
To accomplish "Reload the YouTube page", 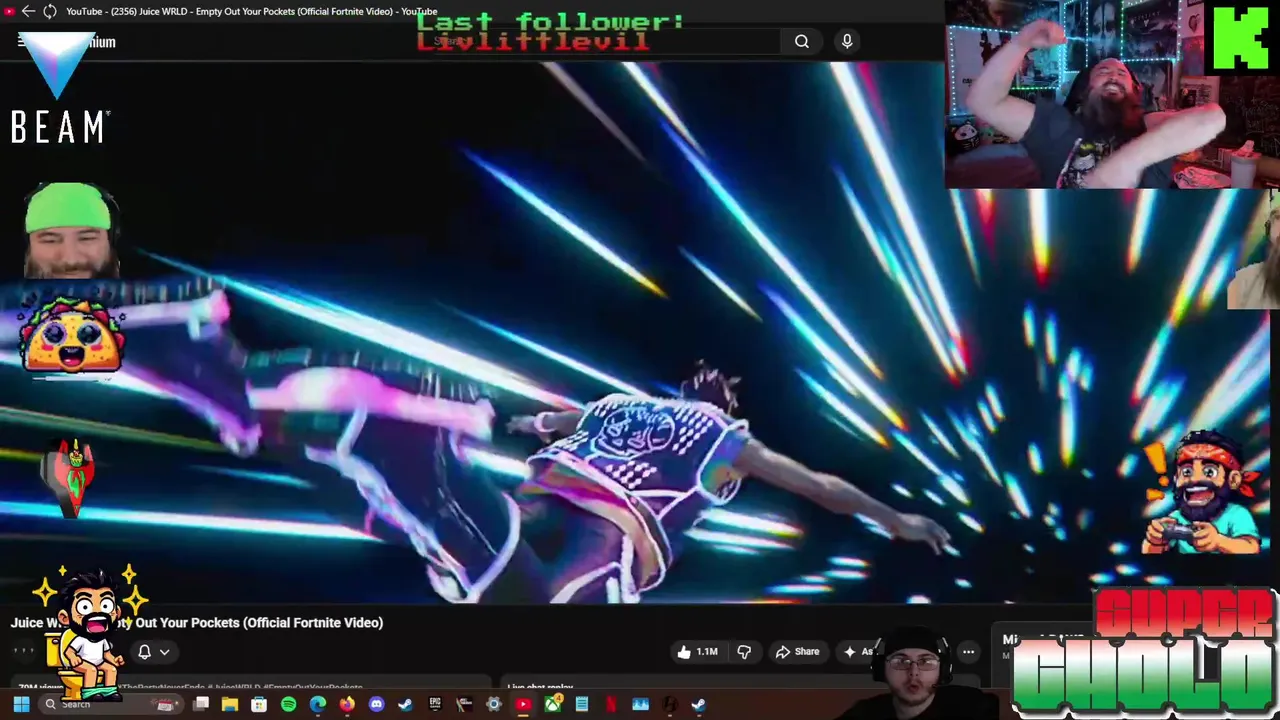I will (x=49, y=11).
